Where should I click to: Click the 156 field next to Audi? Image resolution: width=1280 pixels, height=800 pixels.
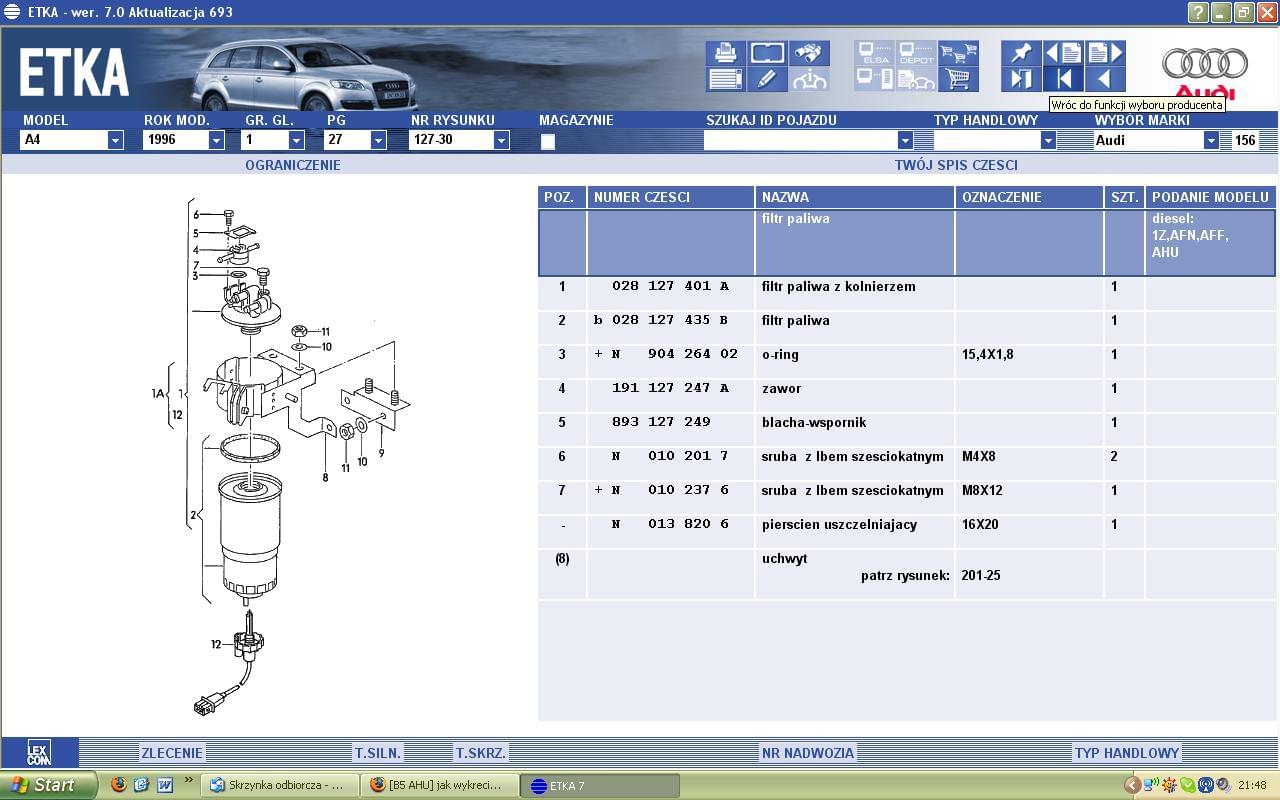(x=1244, y=140)
